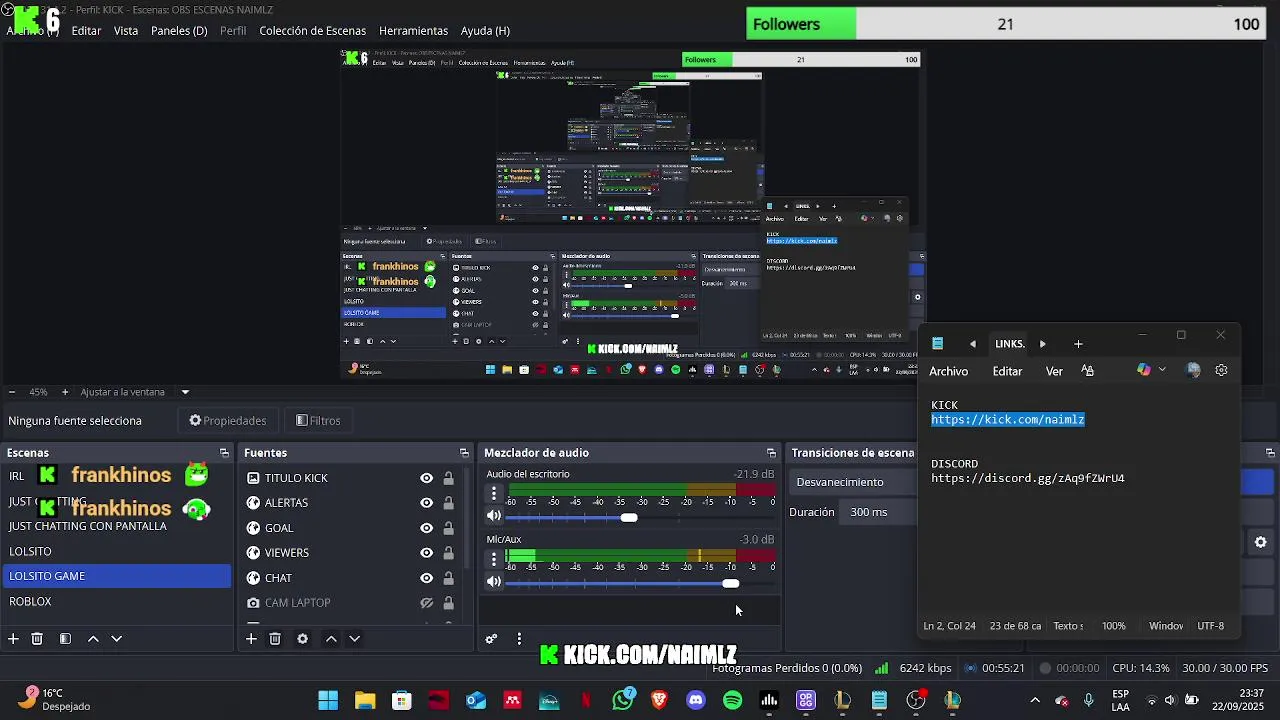The width and height of the screenshot is (1280, 720).
Task: Show the CAM LAPTOP source
Action: (x=426, y=603)
